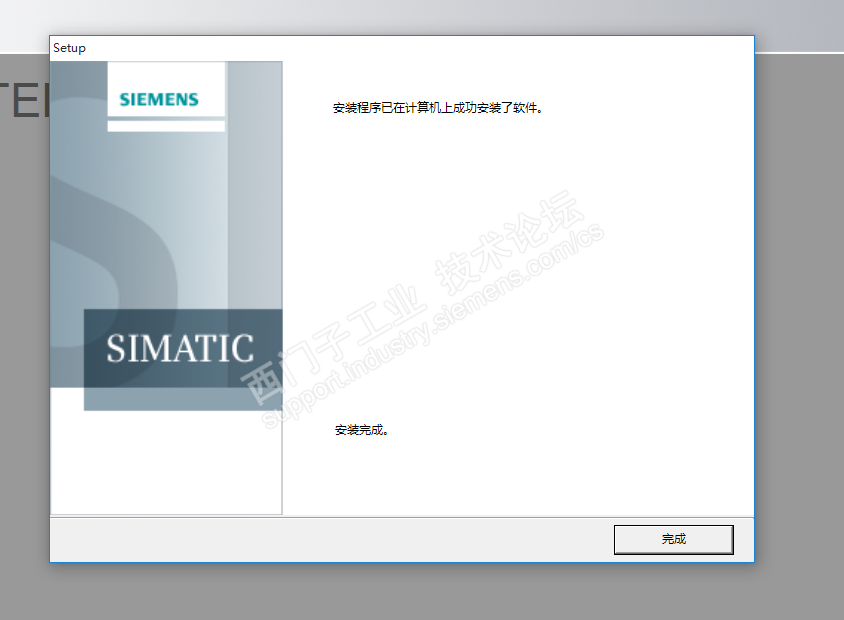Select the text 安装程序已在计算机上成功安装了软件。

click(x=438, y=108)
